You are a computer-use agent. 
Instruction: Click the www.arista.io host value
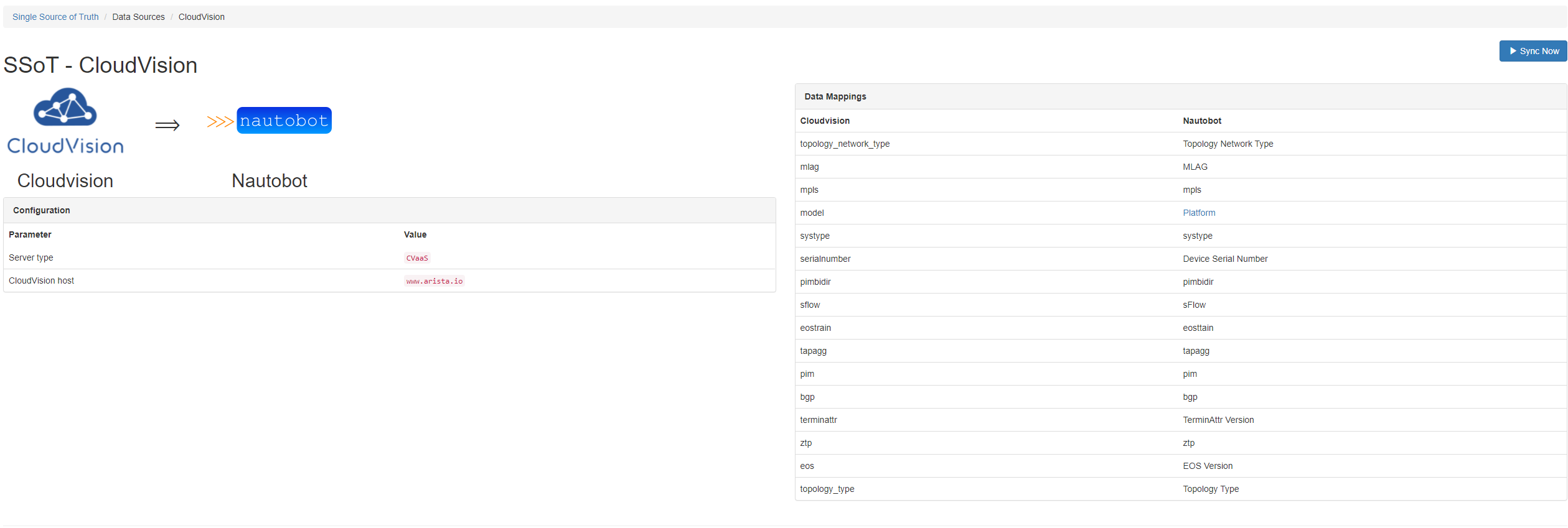pos(434,281)
